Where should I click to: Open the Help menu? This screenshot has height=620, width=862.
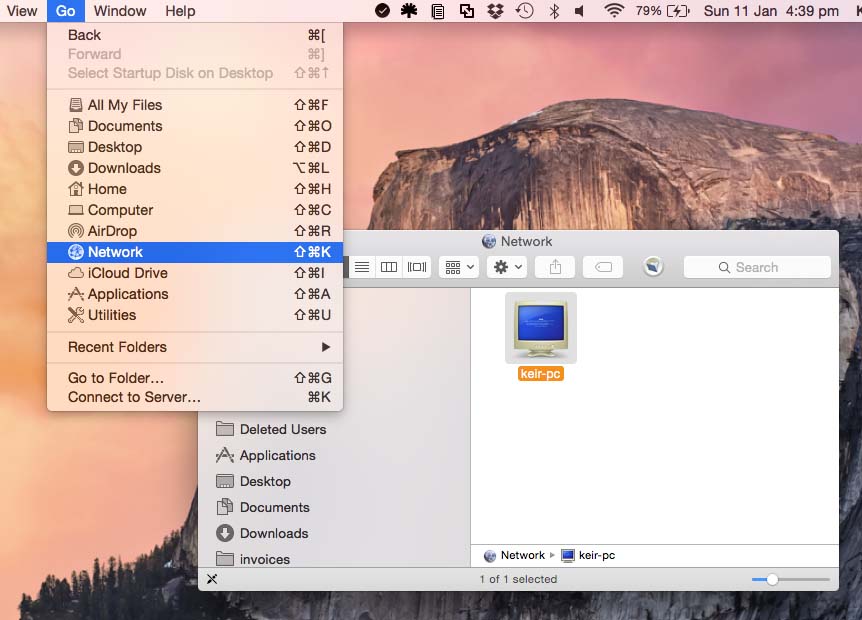click(180, 11)
